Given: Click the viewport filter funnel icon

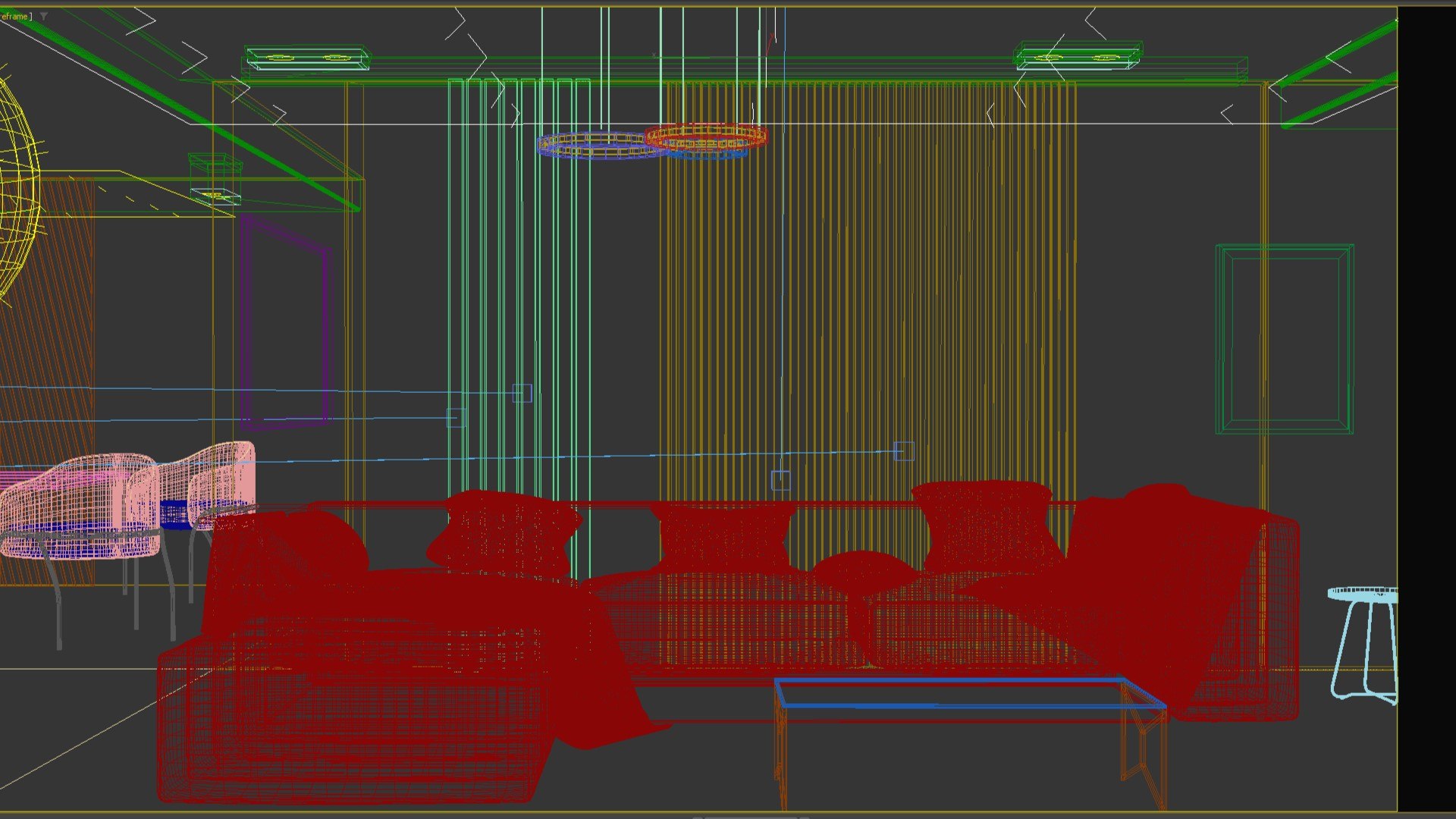Looking at the screenshot, I should [44, 16].
